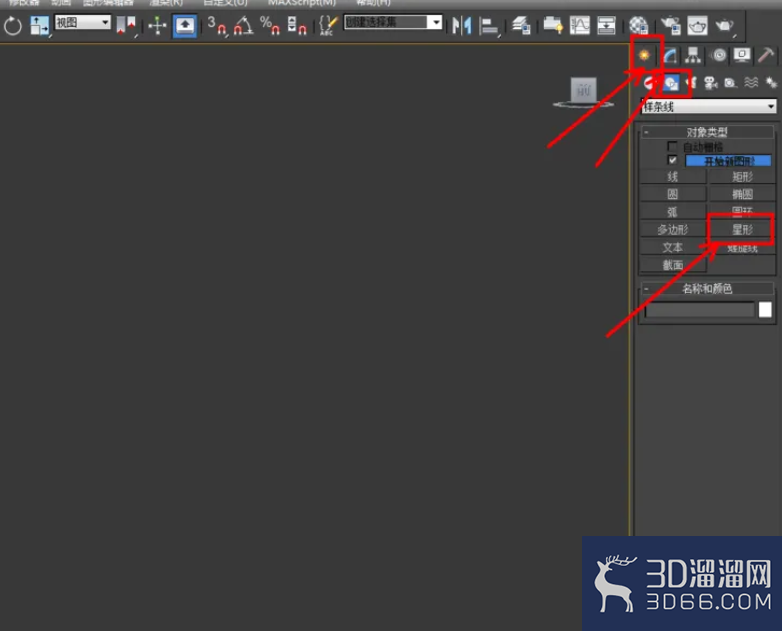Uncheck the start new shape checkbox

[x=672, y=160]
